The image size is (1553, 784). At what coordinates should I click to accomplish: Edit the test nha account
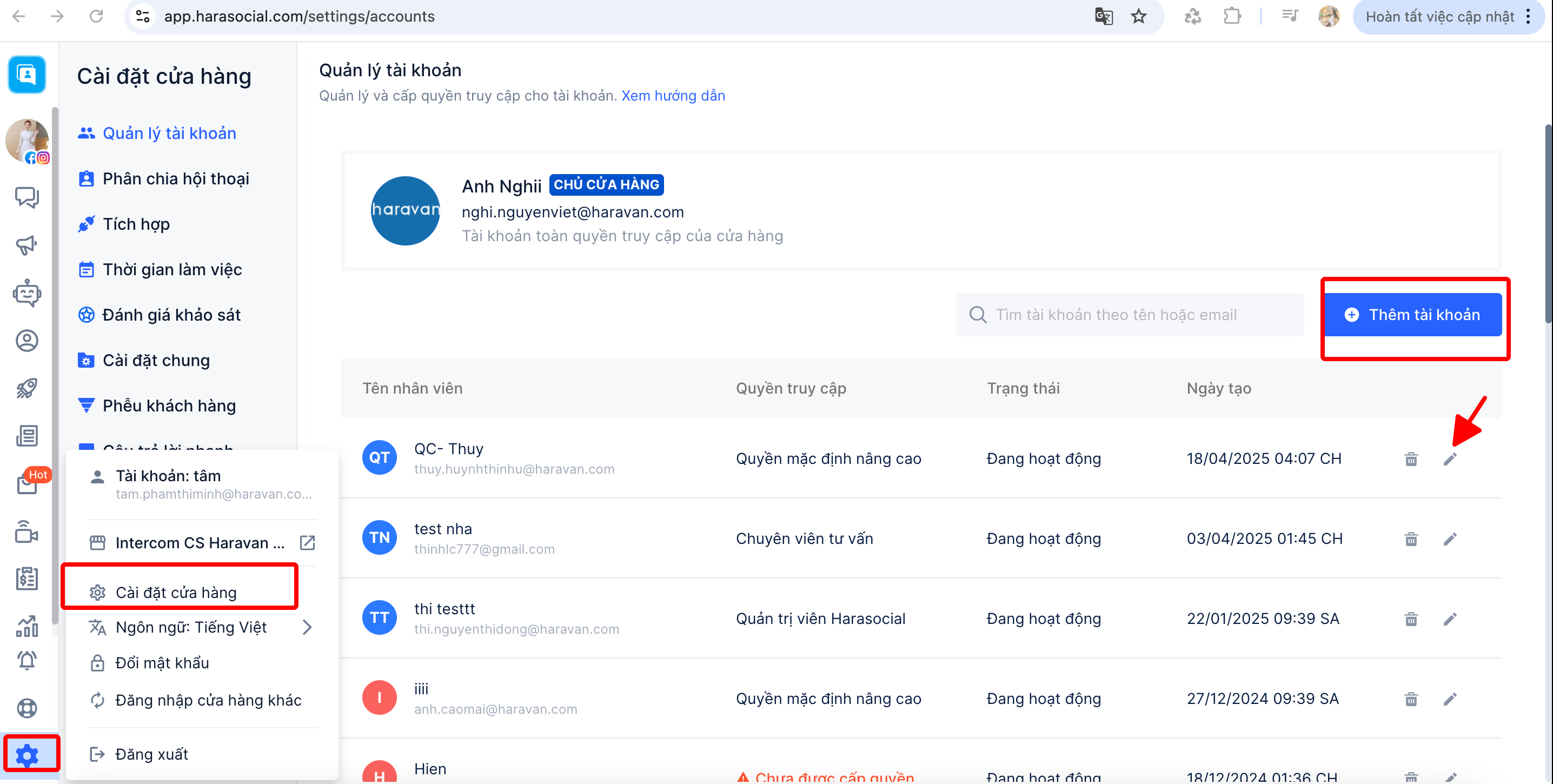coord(1449,540)
